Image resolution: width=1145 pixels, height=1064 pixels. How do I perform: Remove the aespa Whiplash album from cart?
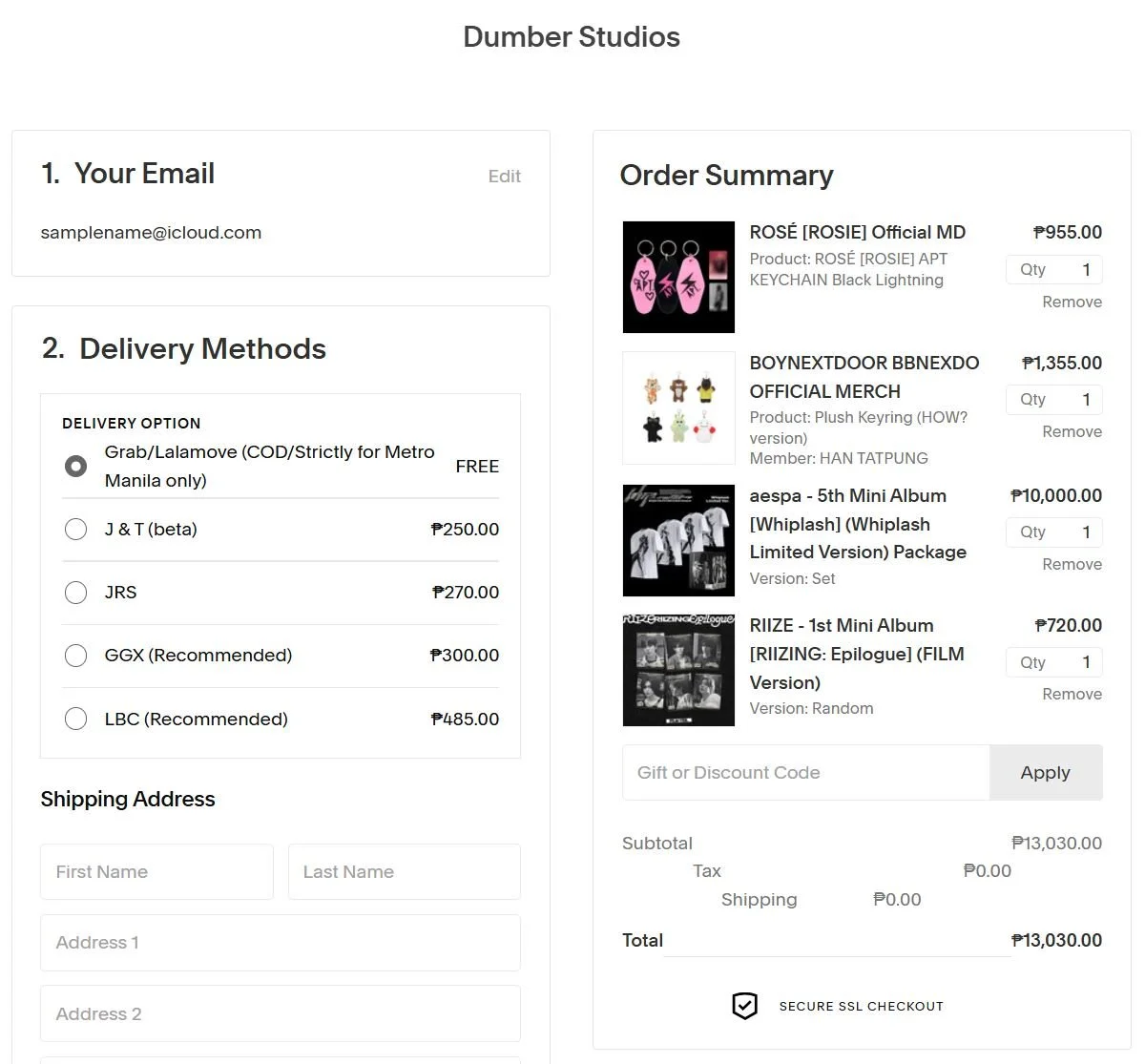(1072, 564)
